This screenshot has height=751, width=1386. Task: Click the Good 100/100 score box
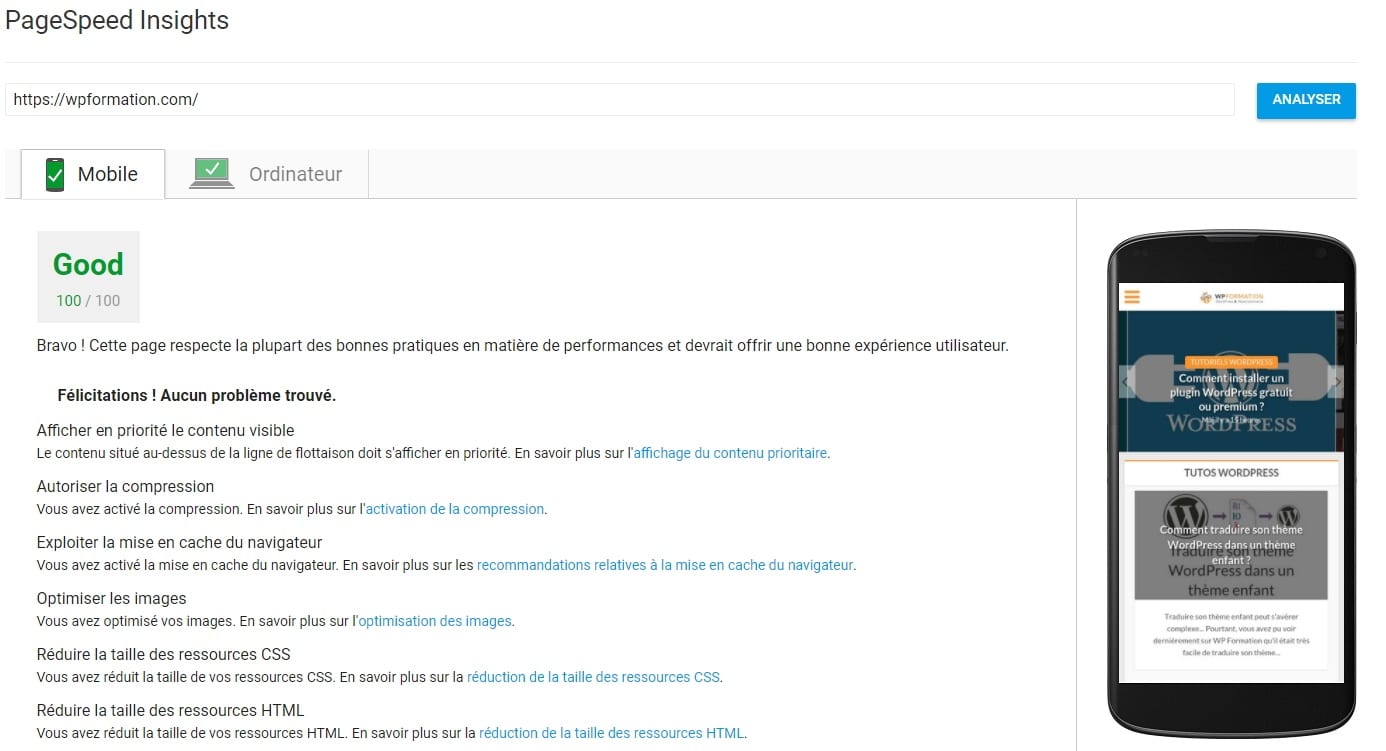pyautogui.click(x=88, y=277)
